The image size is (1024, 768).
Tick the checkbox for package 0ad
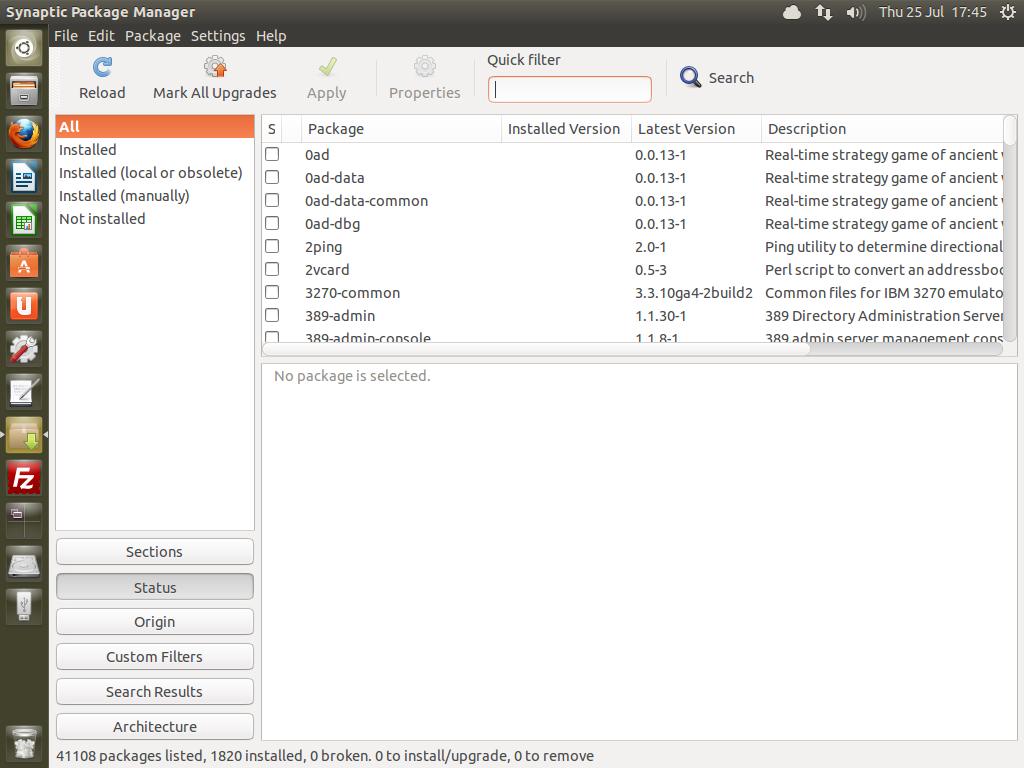272,154
